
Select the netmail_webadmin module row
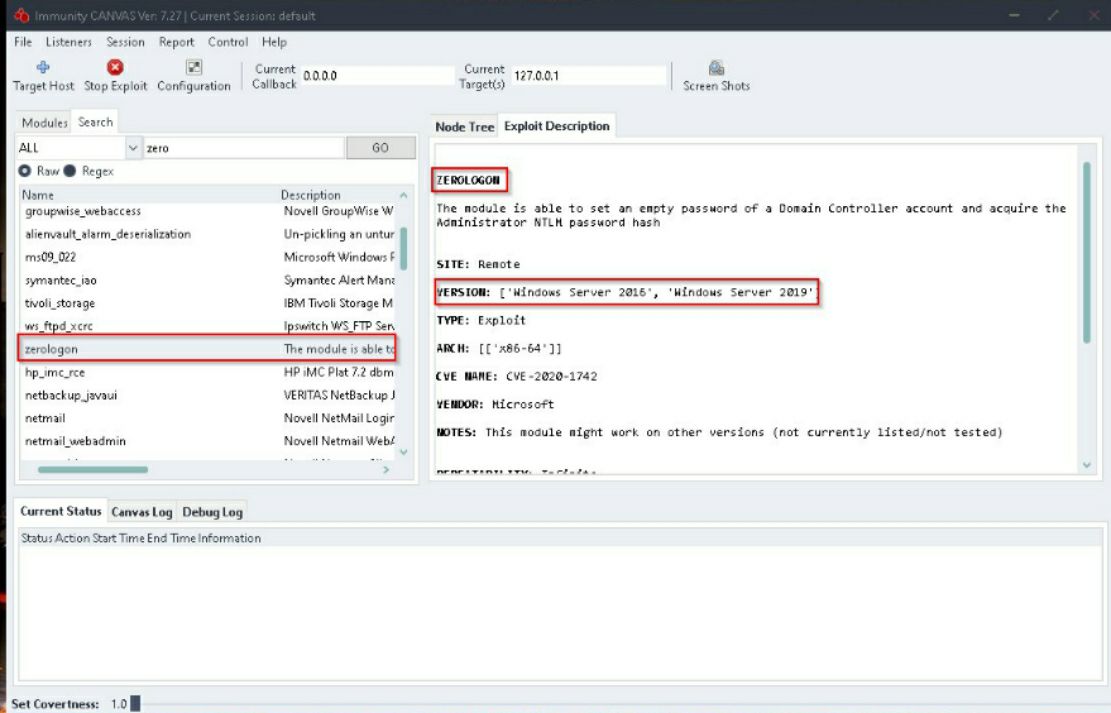point(208,441)
